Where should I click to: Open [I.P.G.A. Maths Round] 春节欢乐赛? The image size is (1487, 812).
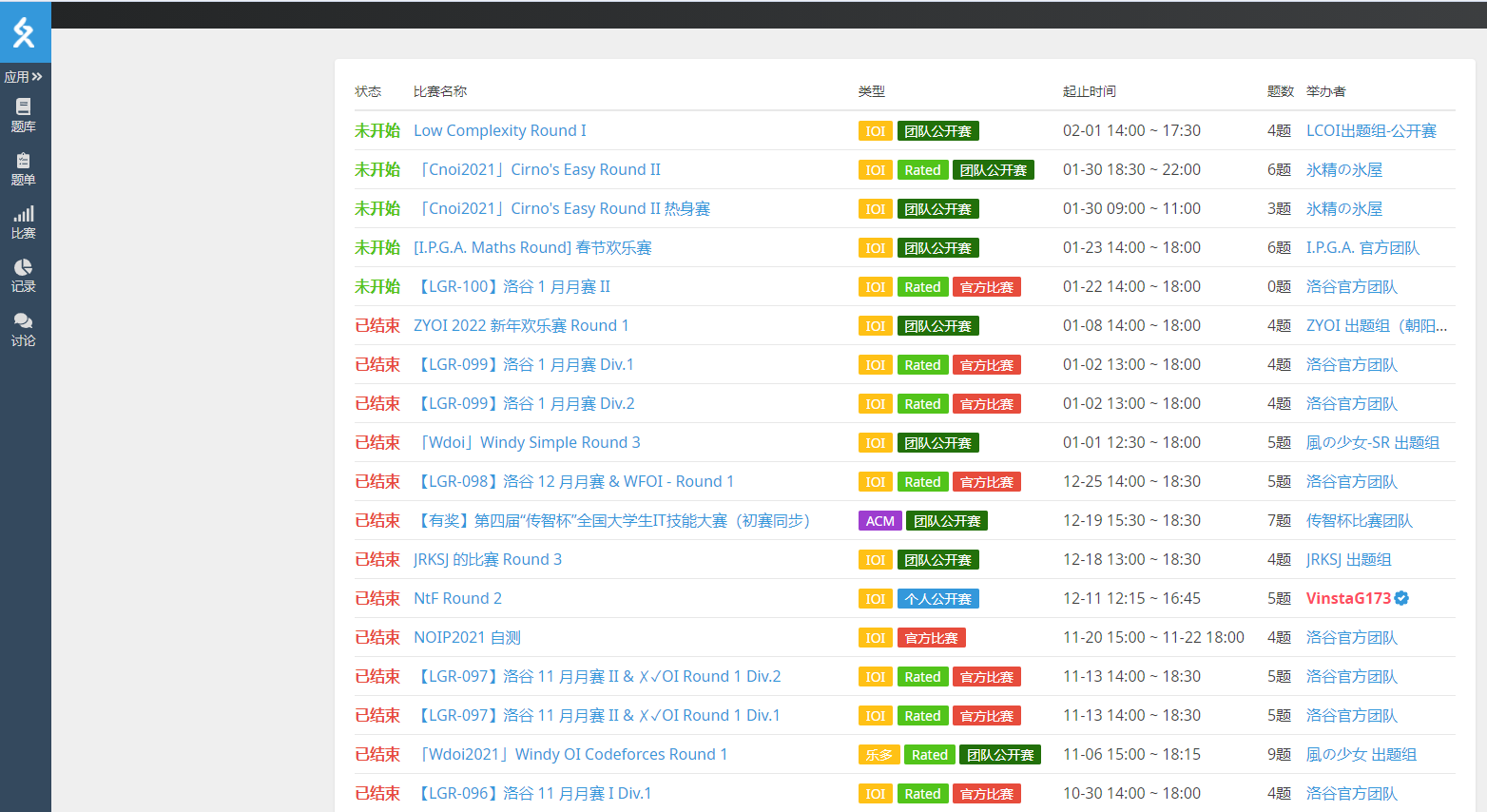click(532, 247)
